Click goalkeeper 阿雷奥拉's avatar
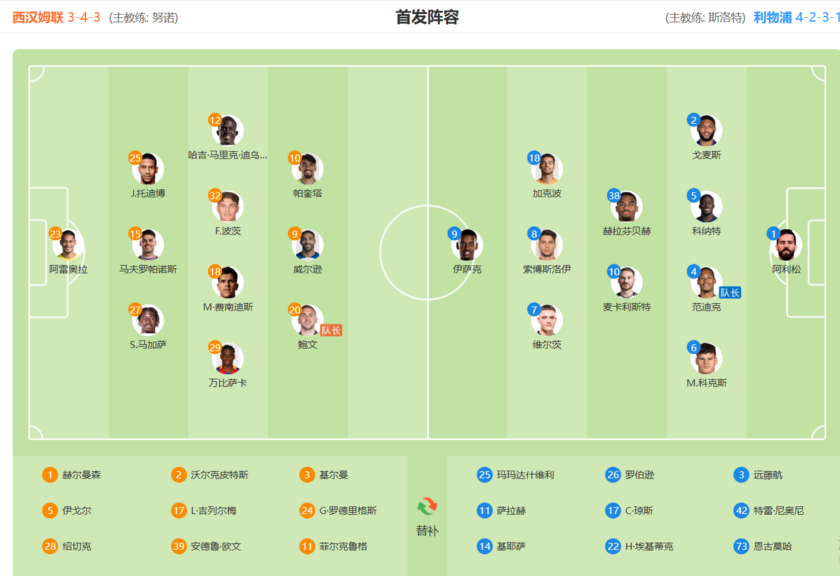Screen dimensions: 840x576 click(68, 246)
